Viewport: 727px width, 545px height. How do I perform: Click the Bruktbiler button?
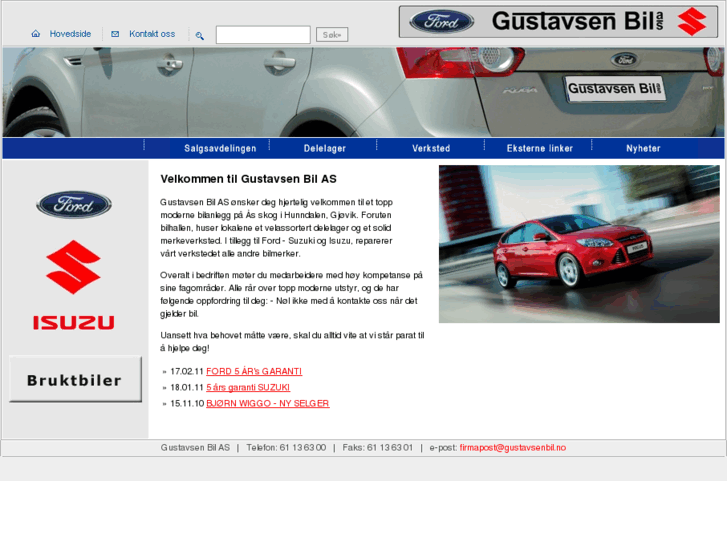coord(76,379)
